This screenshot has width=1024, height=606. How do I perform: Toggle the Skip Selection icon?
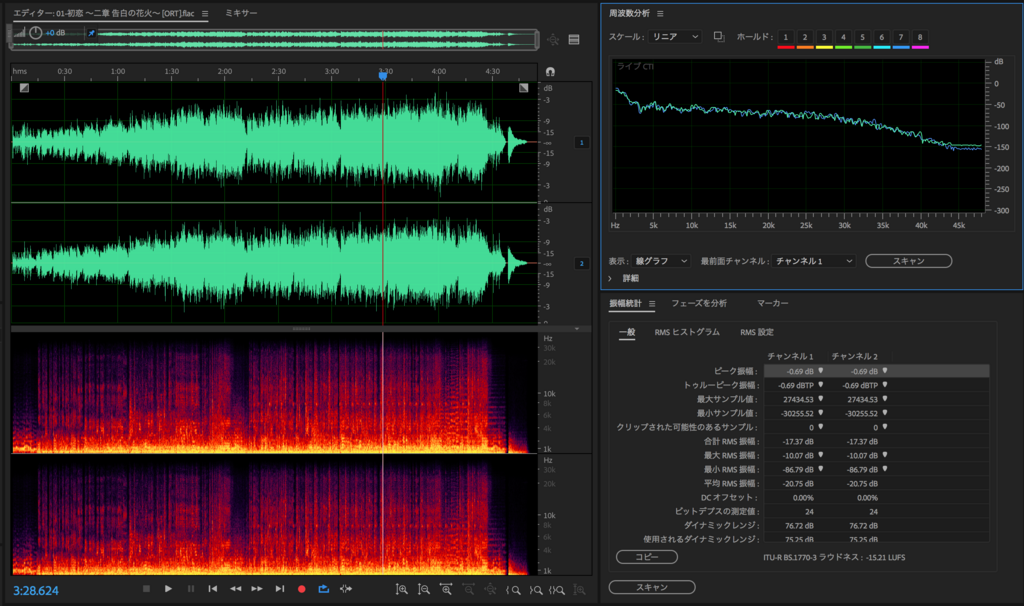point(346,589)
